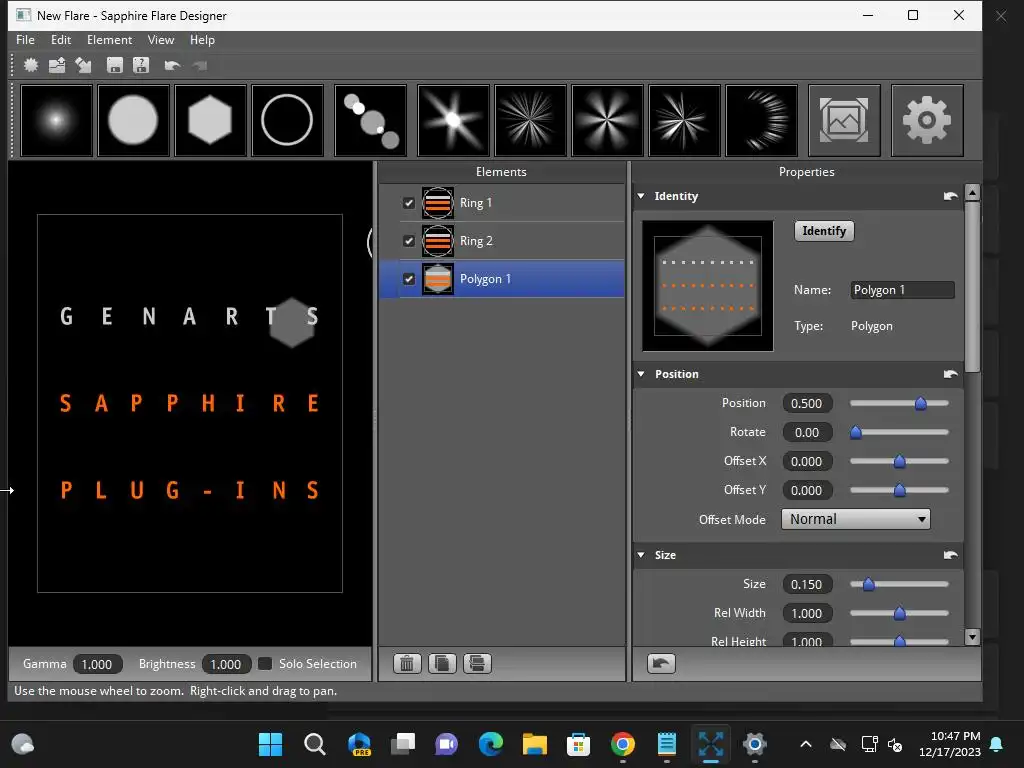1024x768 pixels.
Task: Add the multi-circle Chain element
Action: 370,120
